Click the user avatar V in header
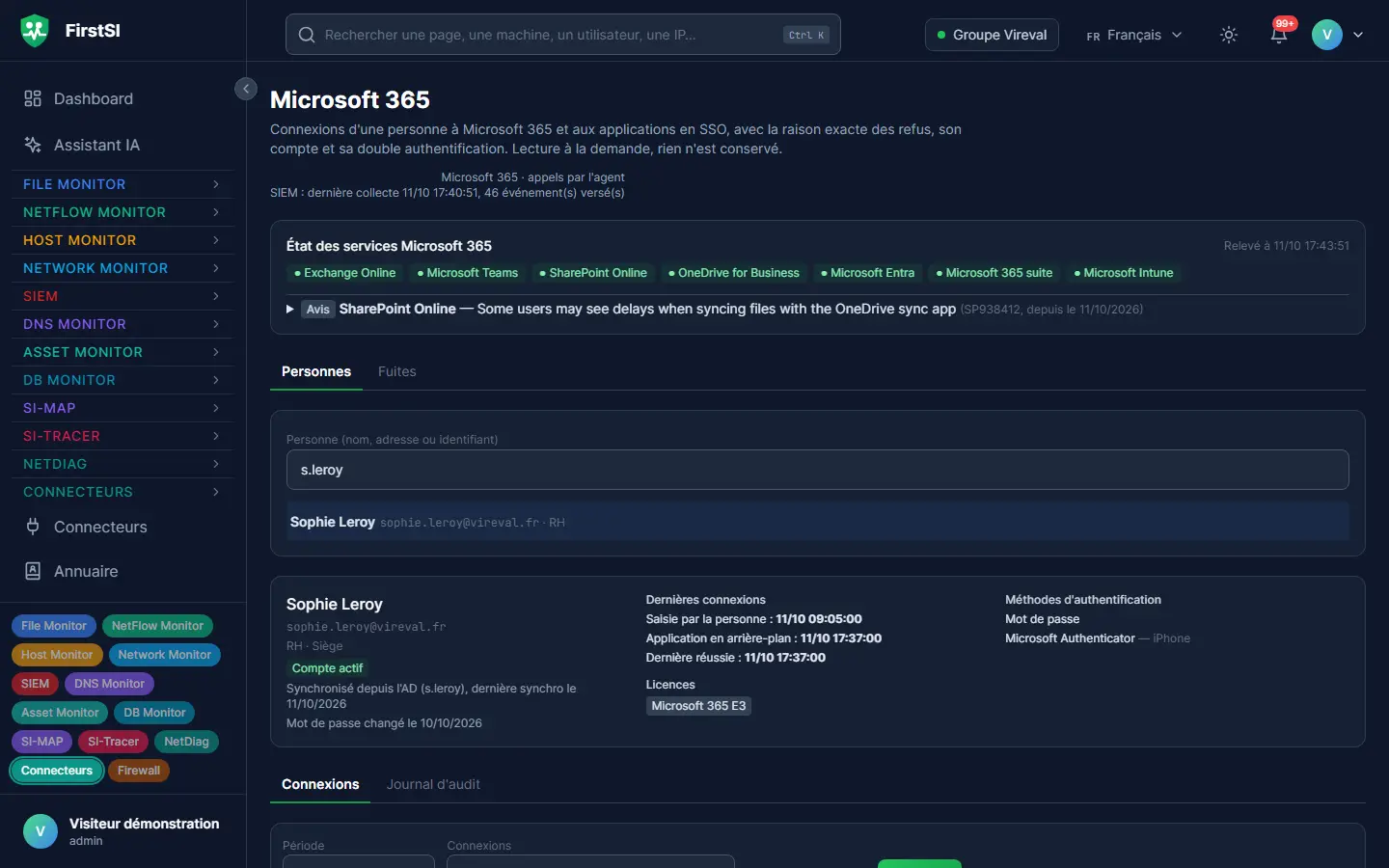The width and height of the screenshot is (1389, 868). pyautogui.click(x=1327, y=35)
